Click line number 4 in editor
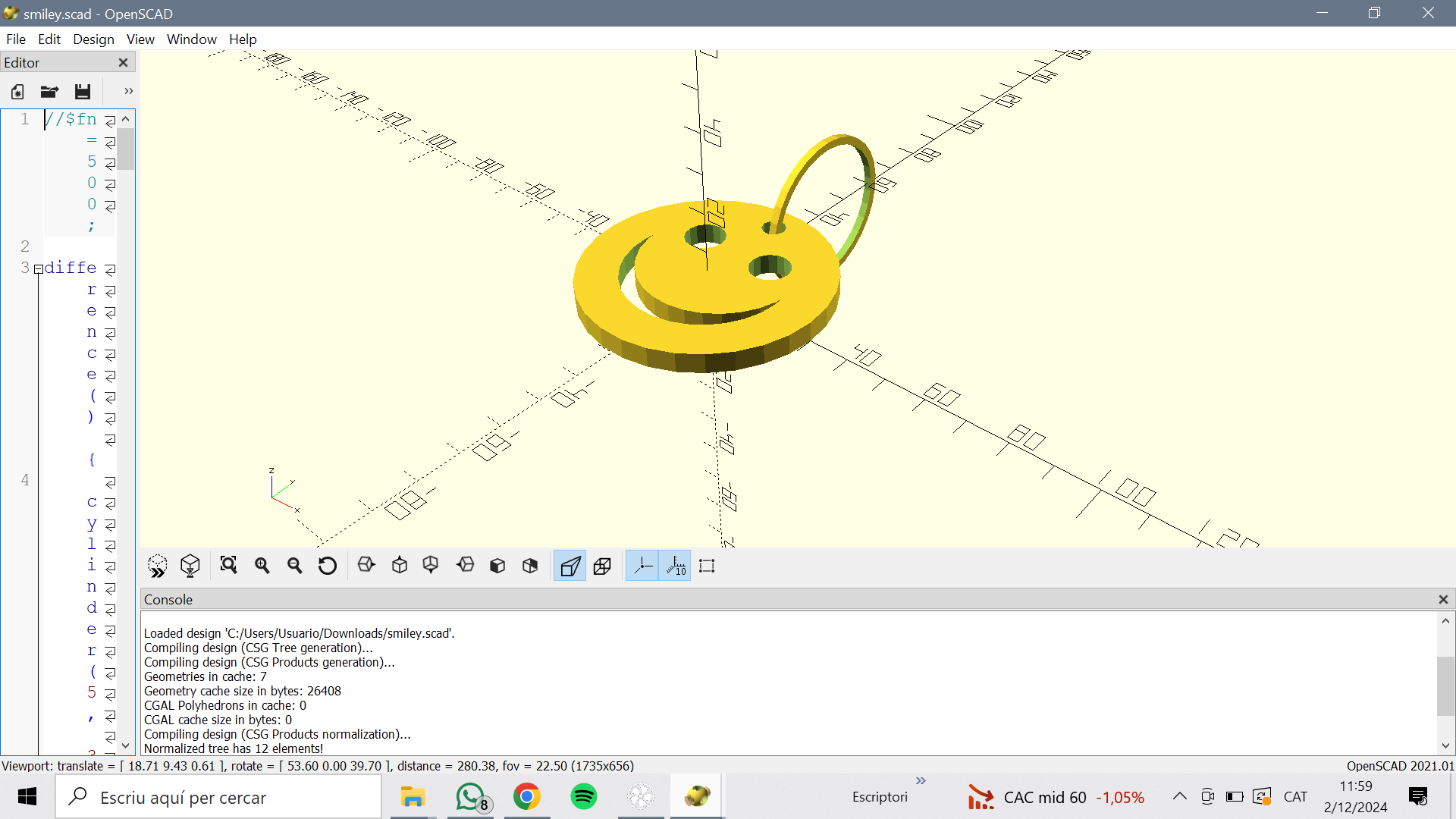This screenshot has width=1456, height=819. (x=25, y=480)
